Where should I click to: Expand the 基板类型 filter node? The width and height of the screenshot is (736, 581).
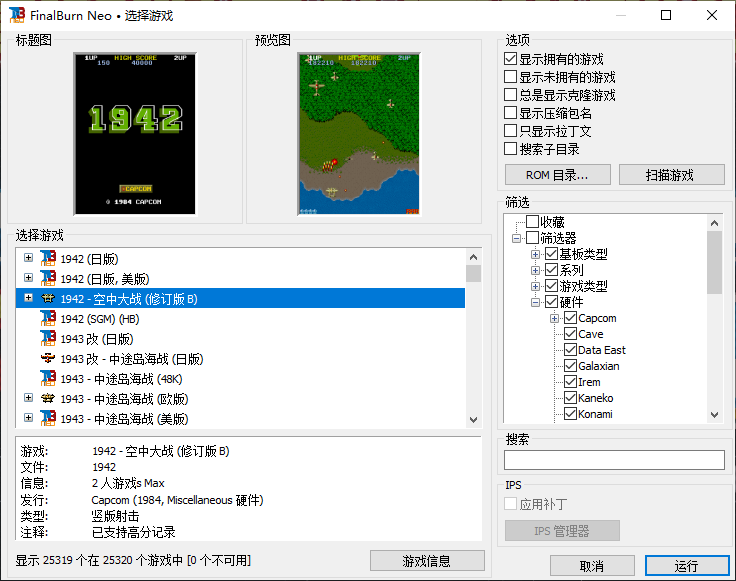click(535, 254)
